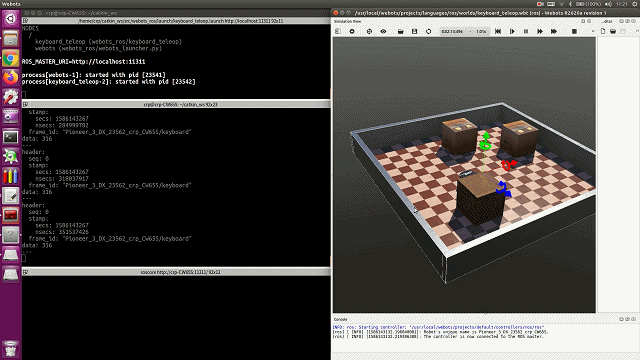Toggle the scene tree panel in Webots toolbar
640x360 pixels.
tap(338, 31)
